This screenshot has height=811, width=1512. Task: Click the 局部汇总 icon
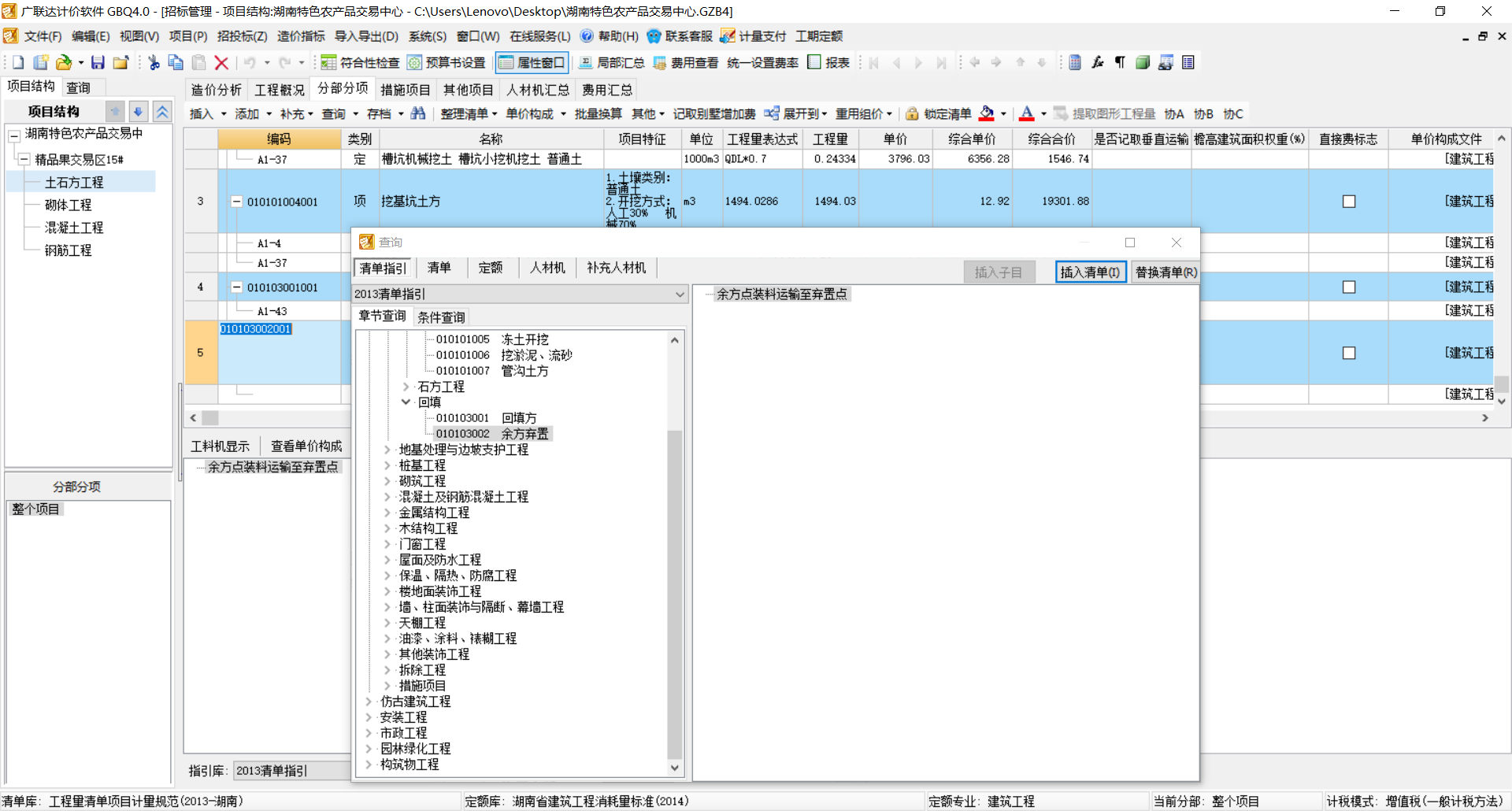tap(585, 63)
